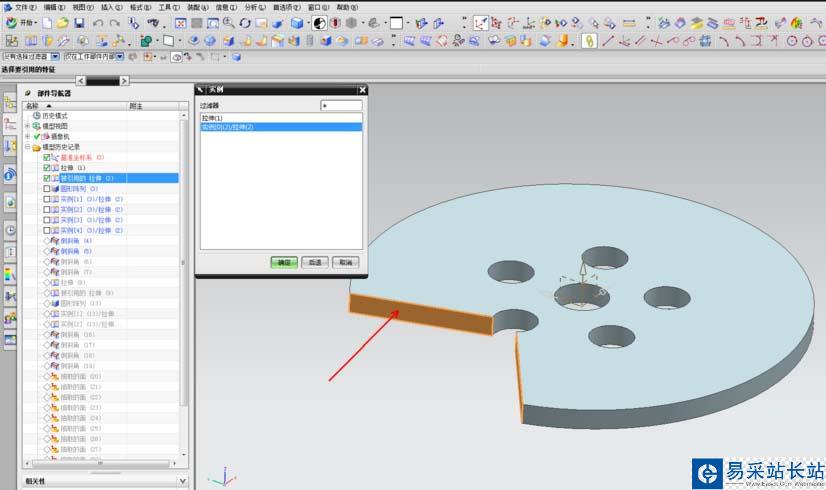
Task: Uncheck the 基准坐标系 (0) feature checkbox
Action: point(47,158)
